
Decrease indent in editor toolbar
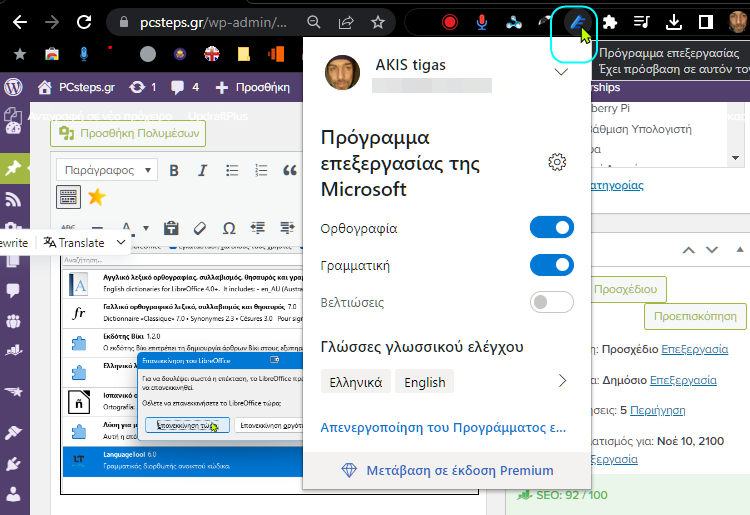point(258,228)
